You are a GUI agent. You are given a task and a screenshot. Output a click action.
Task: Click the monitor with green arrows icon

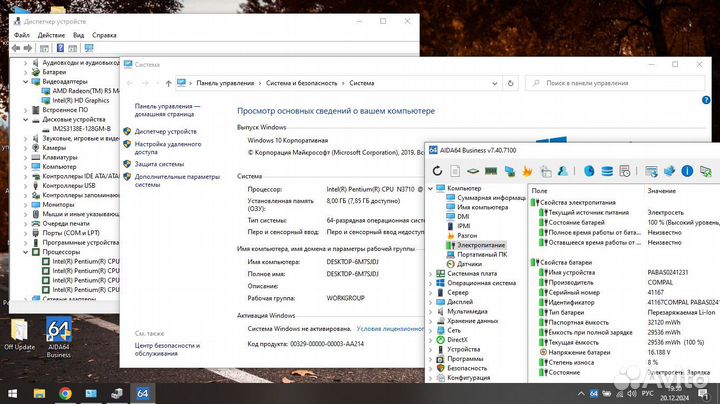pos(705,171)
